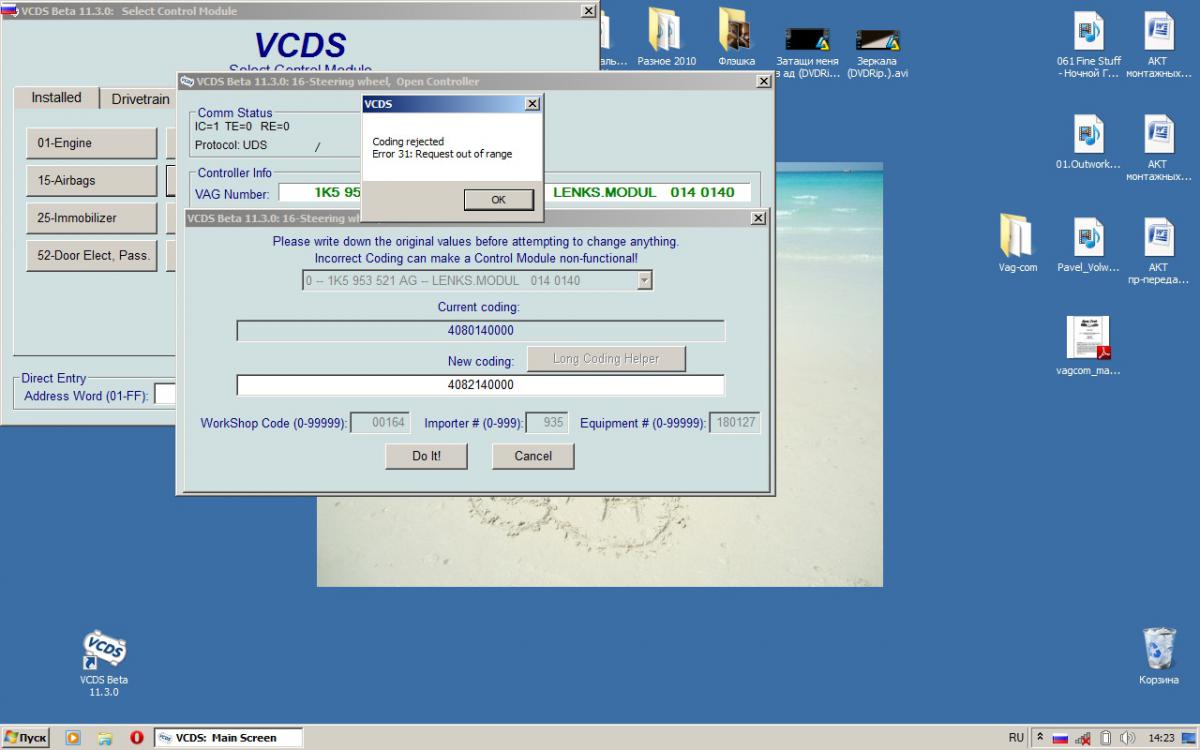Open the Long Coding Helper

[606, 359]
